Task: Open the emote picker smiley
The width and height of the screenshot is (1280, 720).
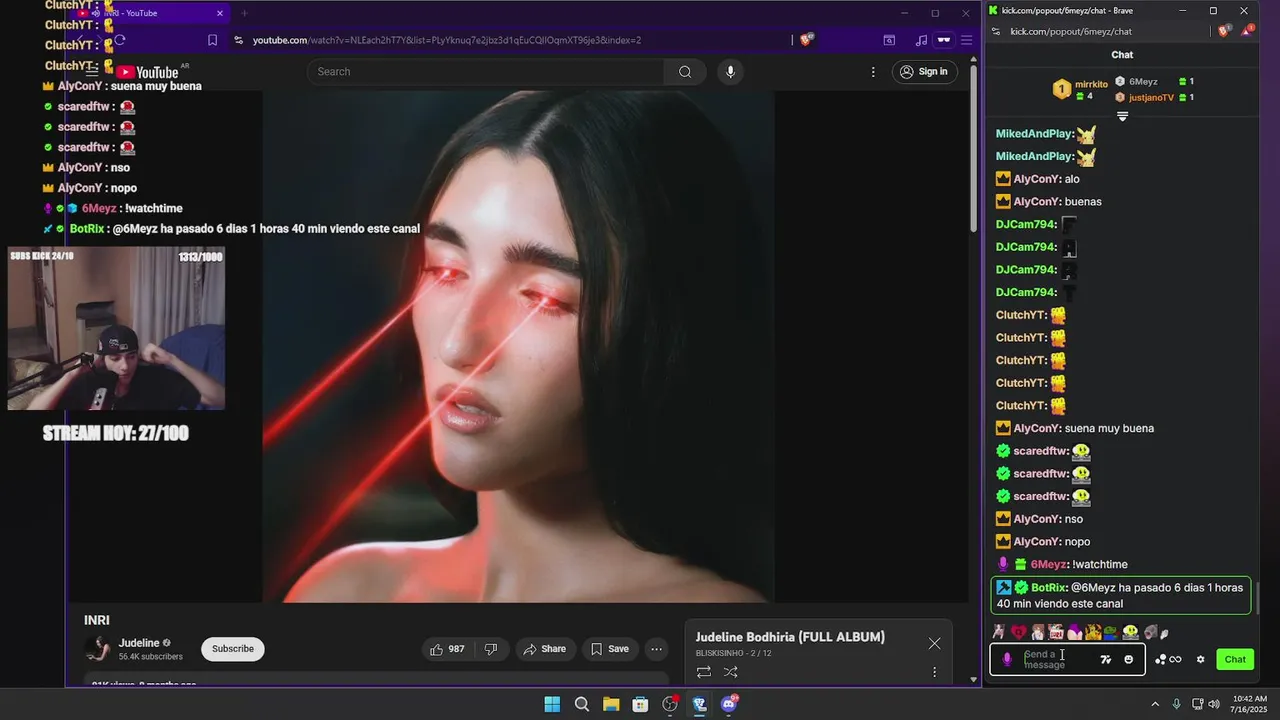Action: pos(1129,659)
